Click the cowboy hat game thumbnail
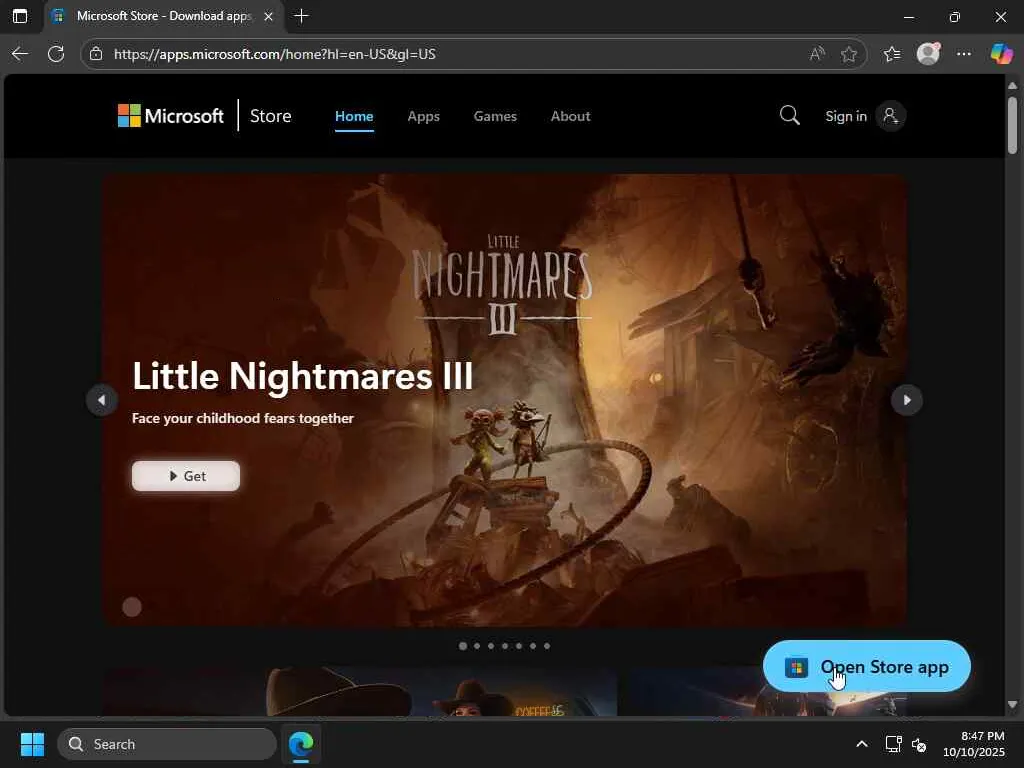The height and width of the screenshot is (768, 1024). coord(360,692)
